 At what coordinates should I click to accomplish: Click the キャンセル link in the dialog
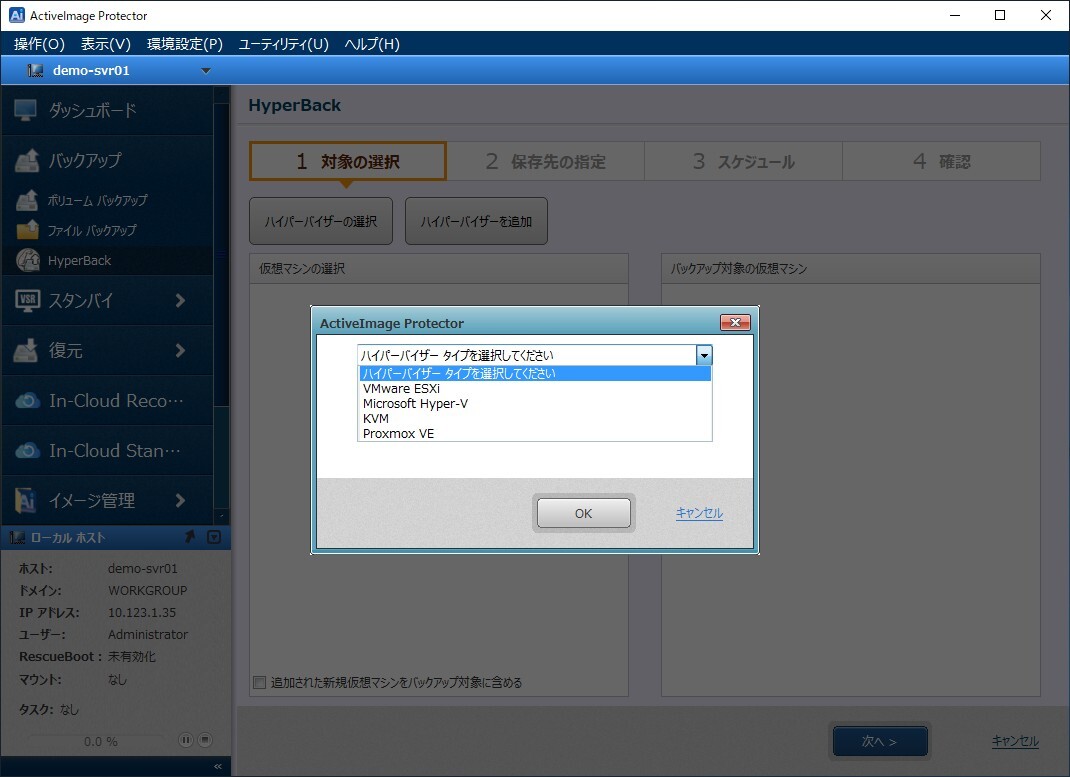click(699, 513)
